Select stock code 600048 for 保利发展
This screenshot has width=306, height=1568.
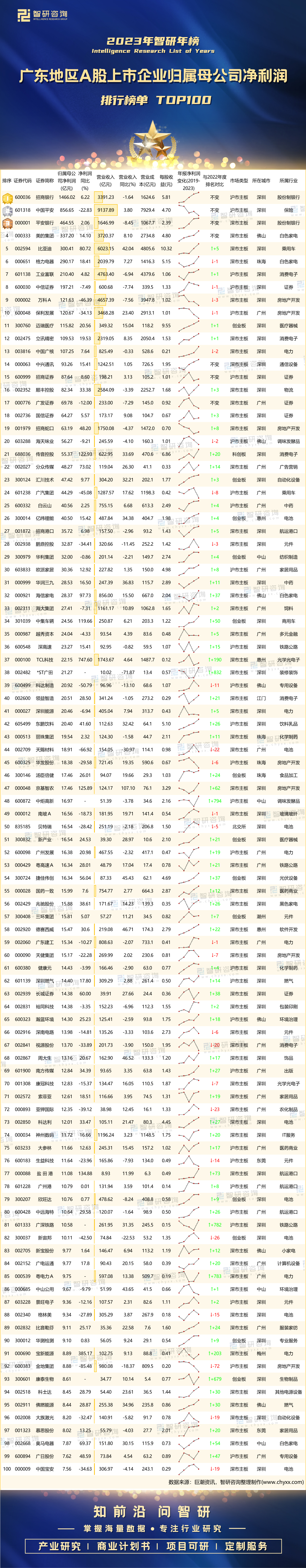click(x=22, y=313)
